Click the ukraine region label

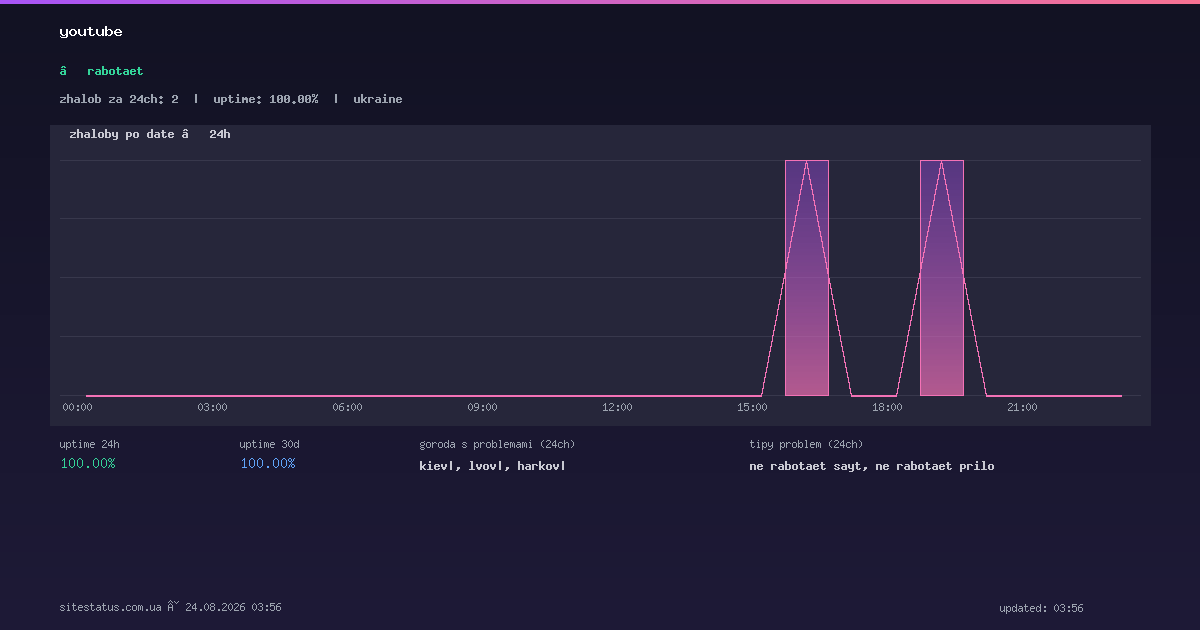378,99
